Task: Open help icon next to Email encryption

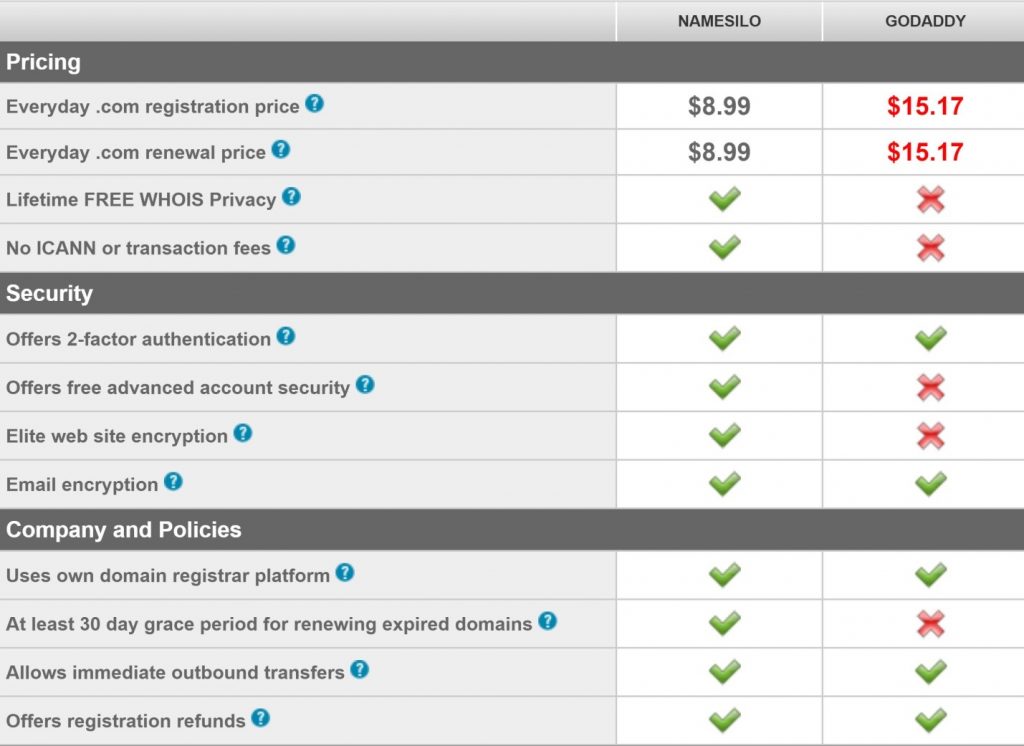Action: pyautogui.click(x=173, y=481)
